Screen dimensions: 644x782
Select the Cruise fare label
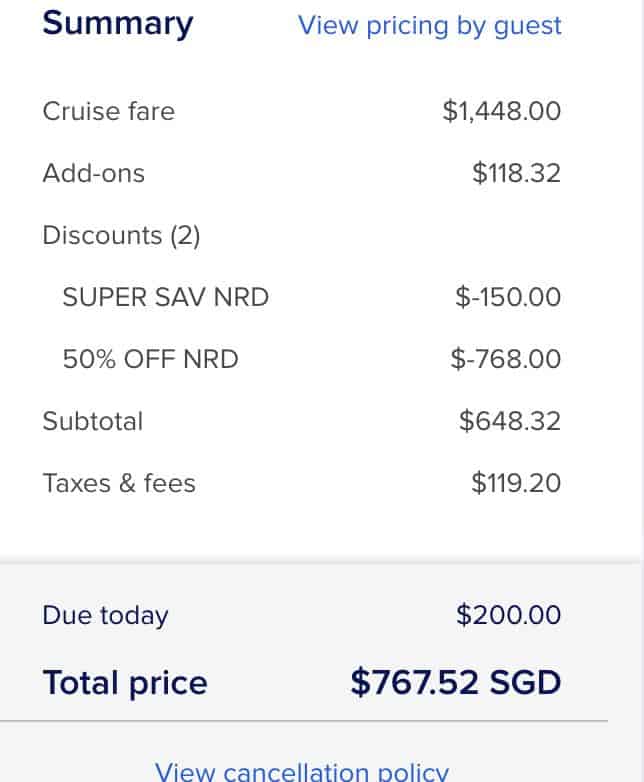tap(108, 111)
